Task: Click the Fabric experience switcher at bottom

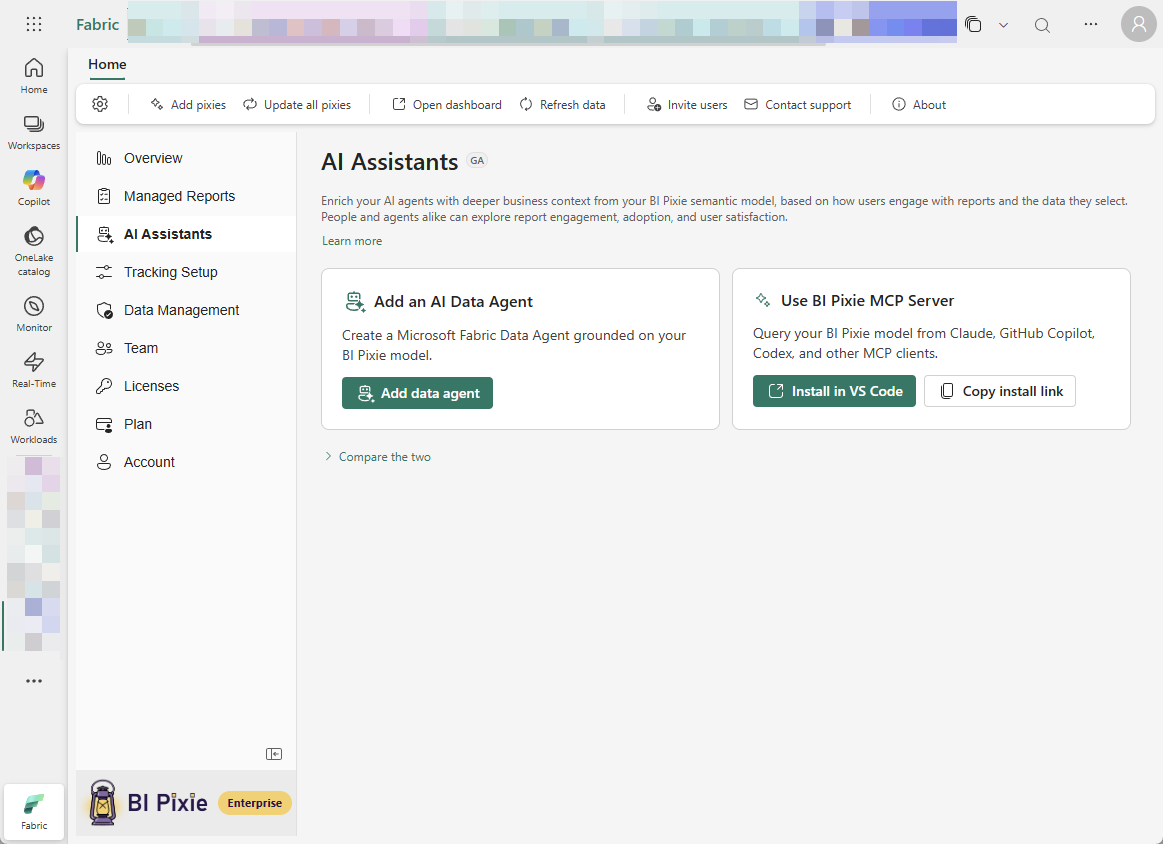Action: [x=34, y=811]
